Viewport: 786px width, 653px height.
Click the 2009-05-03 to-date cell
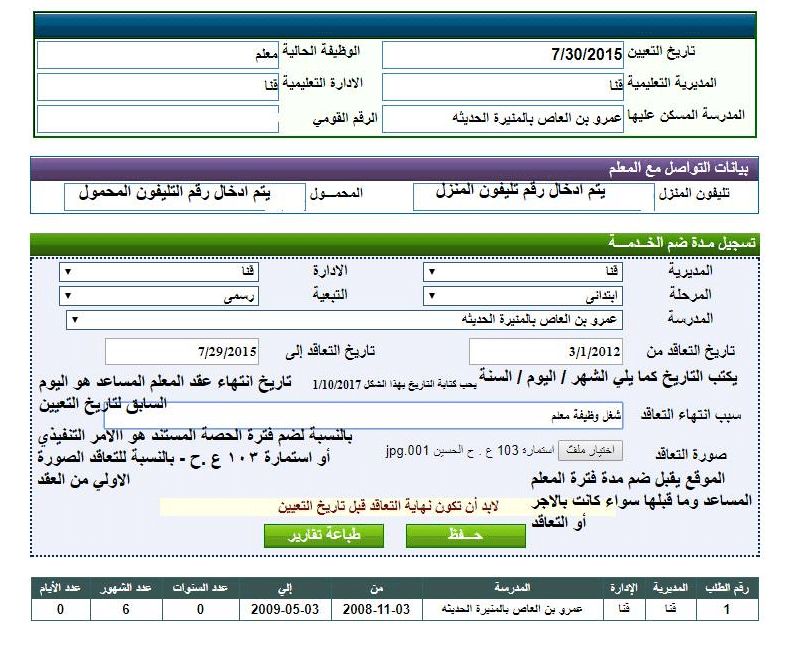pyautogui.click(x=285, y=609)
